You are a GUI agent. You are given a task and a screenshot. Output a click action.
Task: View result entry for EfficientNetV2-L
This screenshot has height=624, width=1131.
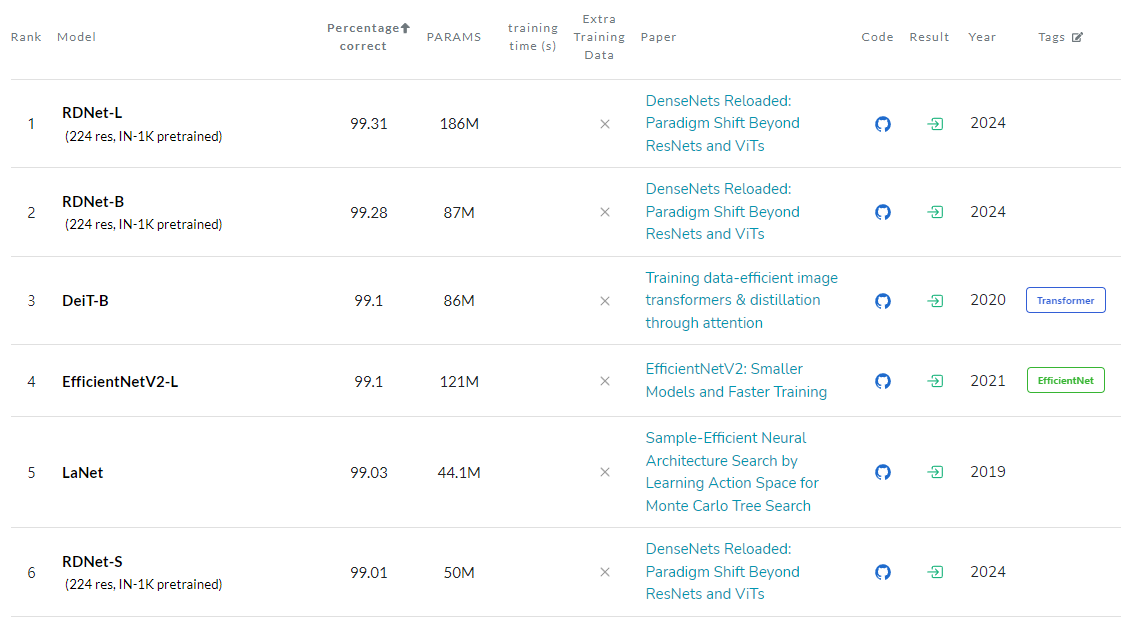[x=935, y=381]
